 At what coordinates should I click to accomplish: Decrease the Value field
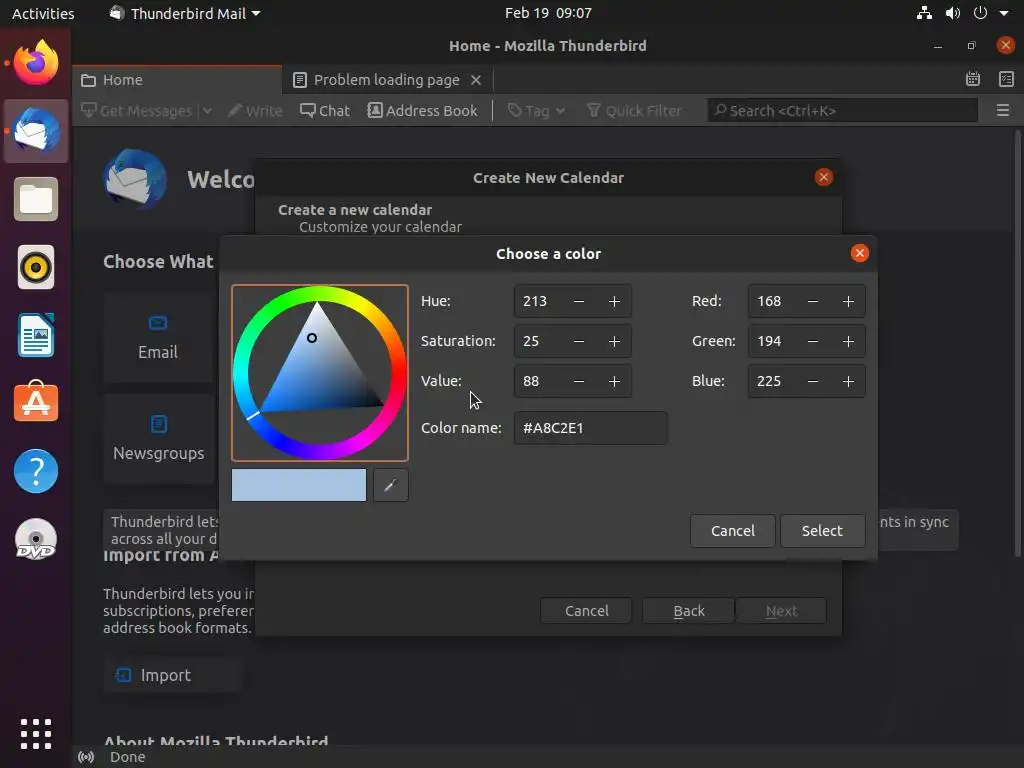(579, 381)
